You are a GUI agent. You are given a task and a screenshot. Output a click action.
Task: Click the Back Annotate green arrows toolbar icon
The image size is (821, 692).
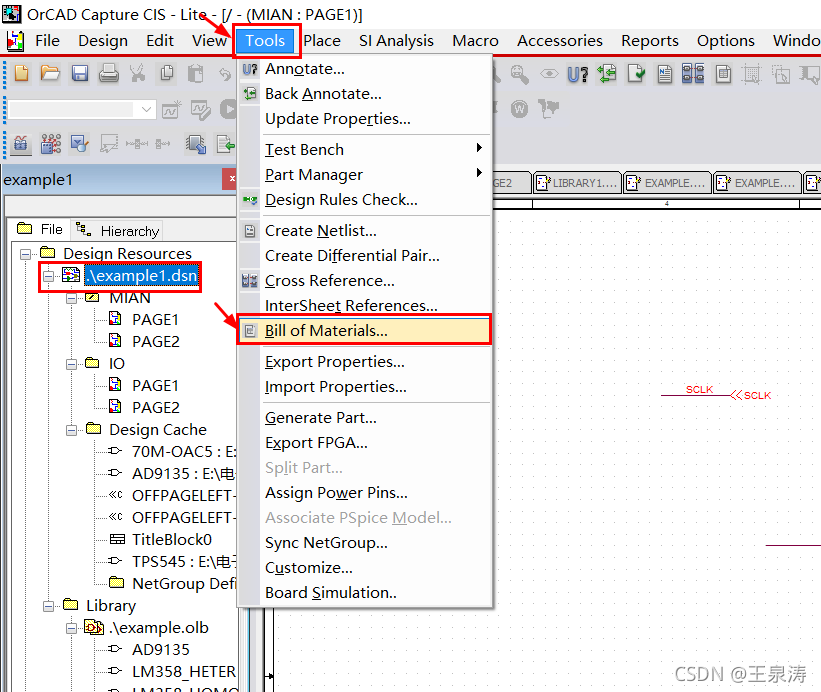(606, 74)
